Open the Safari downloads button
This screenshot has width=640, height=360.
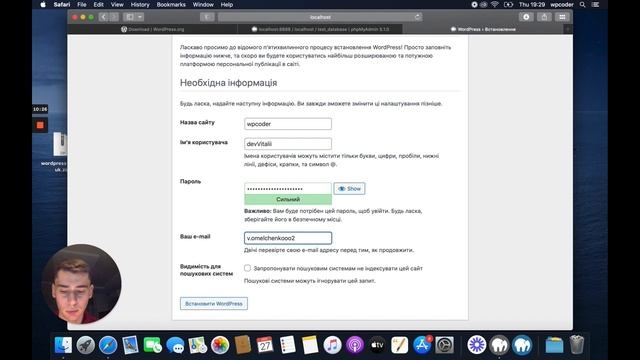[526, 17]
